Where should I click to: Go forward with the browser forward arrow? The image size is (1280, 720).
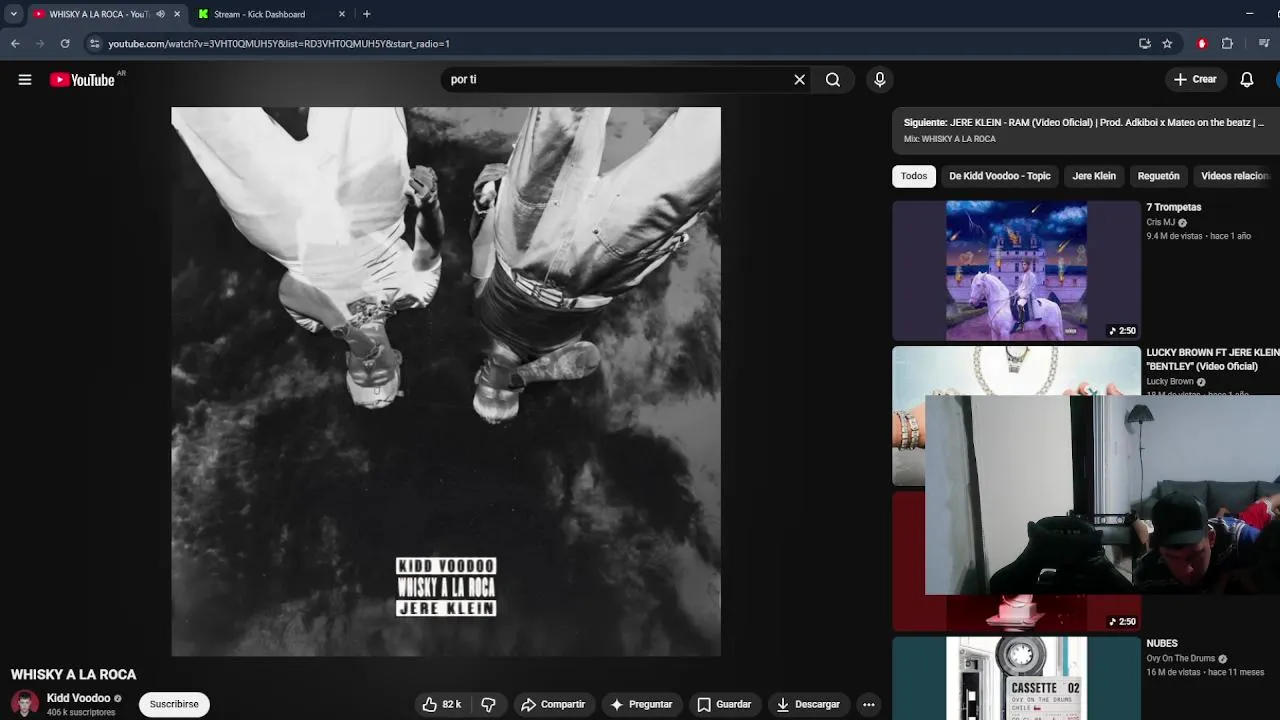click(40, 44)
